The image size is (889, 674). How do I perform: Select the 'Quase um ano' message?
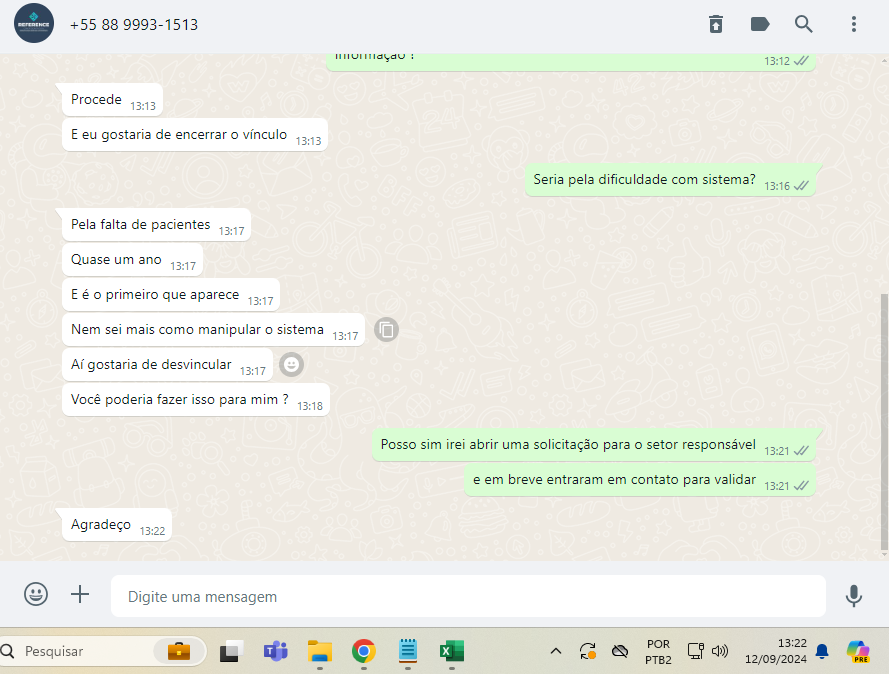[133, 260]
